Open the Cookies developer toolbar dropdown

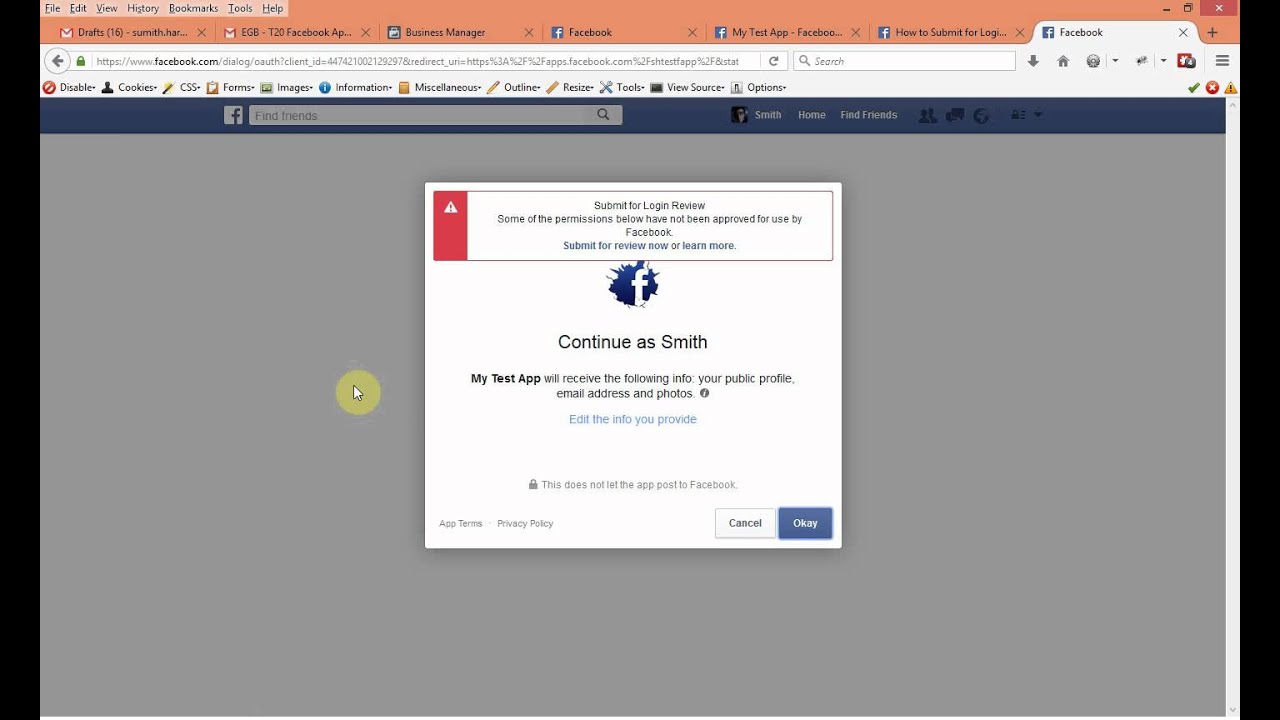tap(129, 87)
